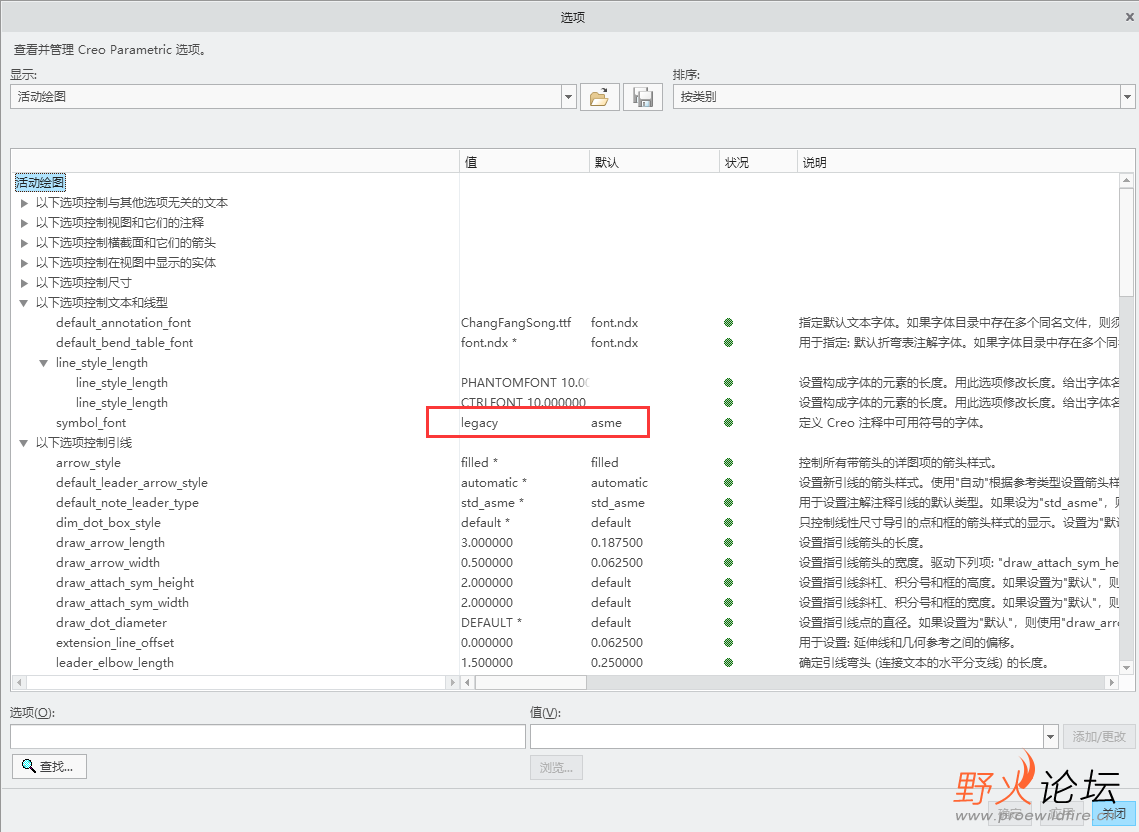Image resolution: width=1139 pixels, height=832 pixels.
Task: Open the 显示 dropdown showing 活动绘图
Action: tap(569, 97)
